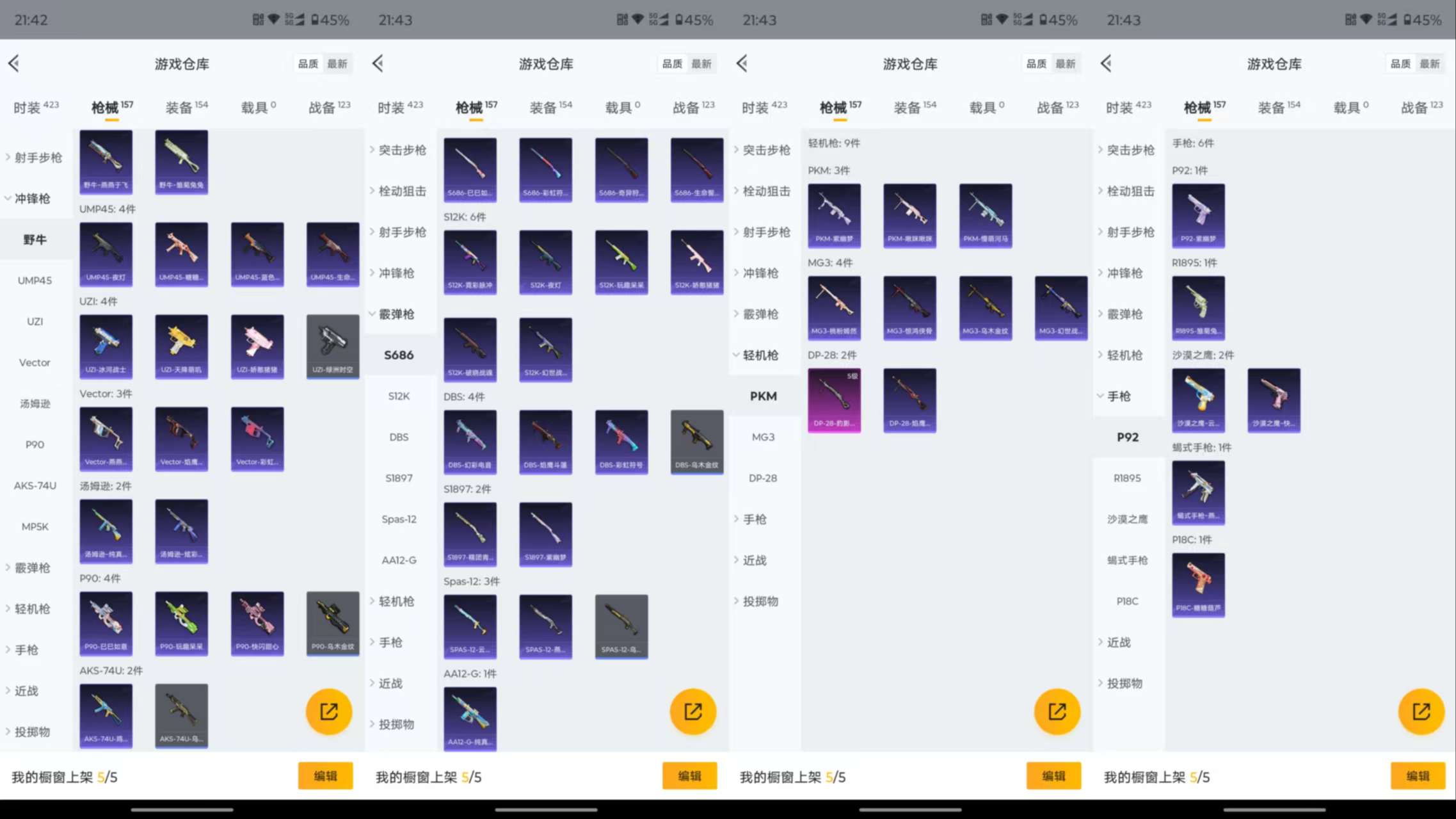This screenshot has height=819, width=1456.
Task: Select the grey P90-乌木金纹 skin icon
Action: click(332, 622)
